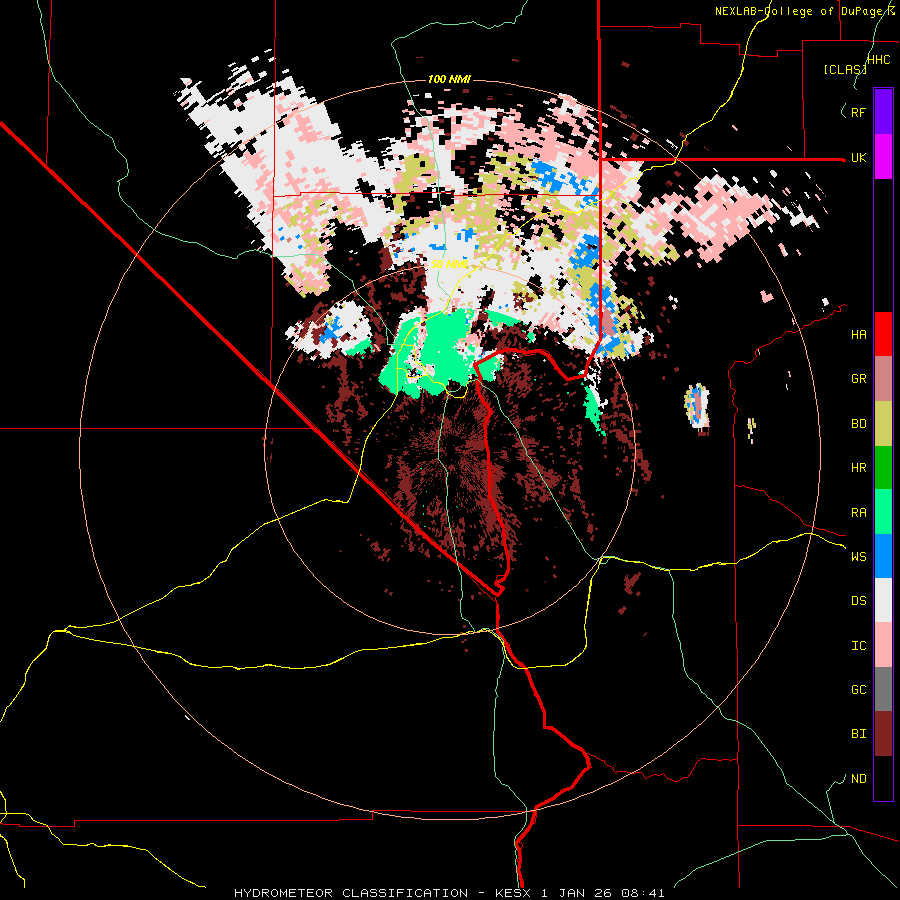Viewport: 900px width, 900px height.
Task: Click the 50 NMI range ring label
Action: click(x=449, y=265)
